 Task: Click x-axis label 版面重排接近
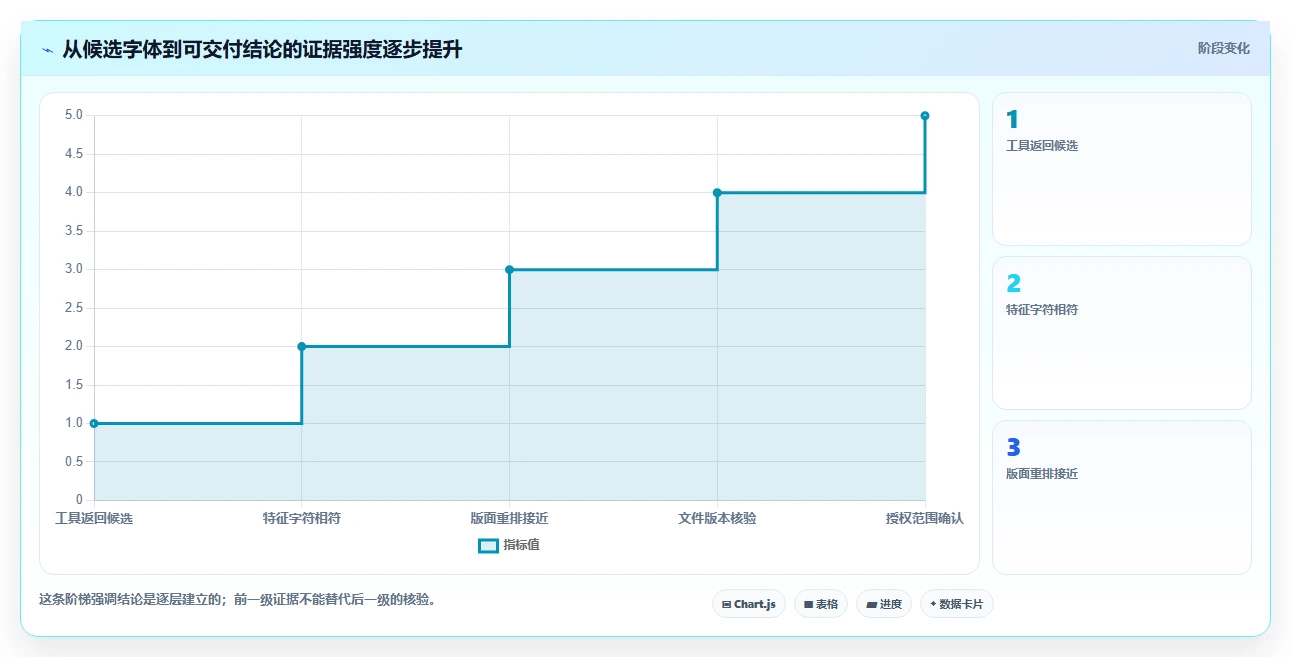pyautogui.click(x=509, y=518)
